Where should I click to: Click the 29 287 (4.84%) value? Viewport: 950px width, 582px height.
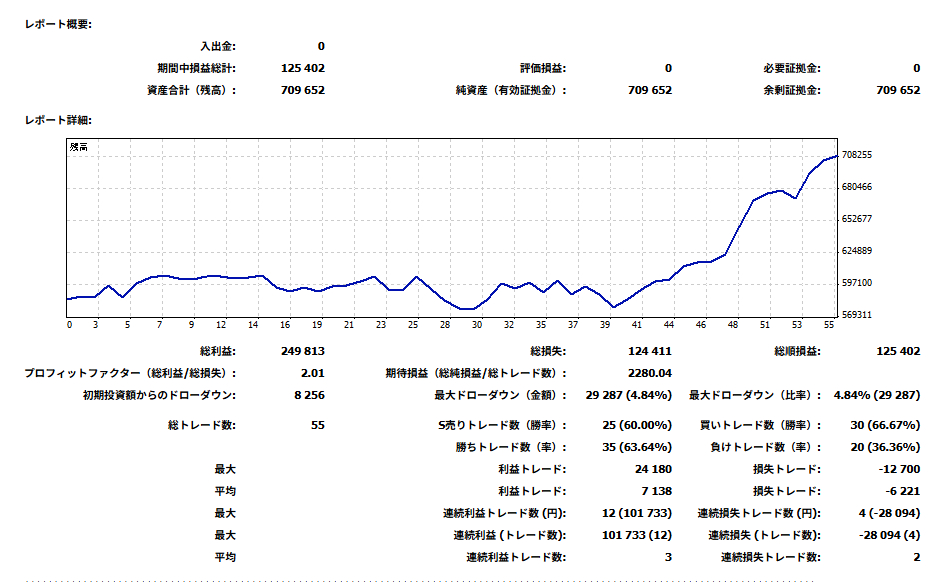[629, 395]
